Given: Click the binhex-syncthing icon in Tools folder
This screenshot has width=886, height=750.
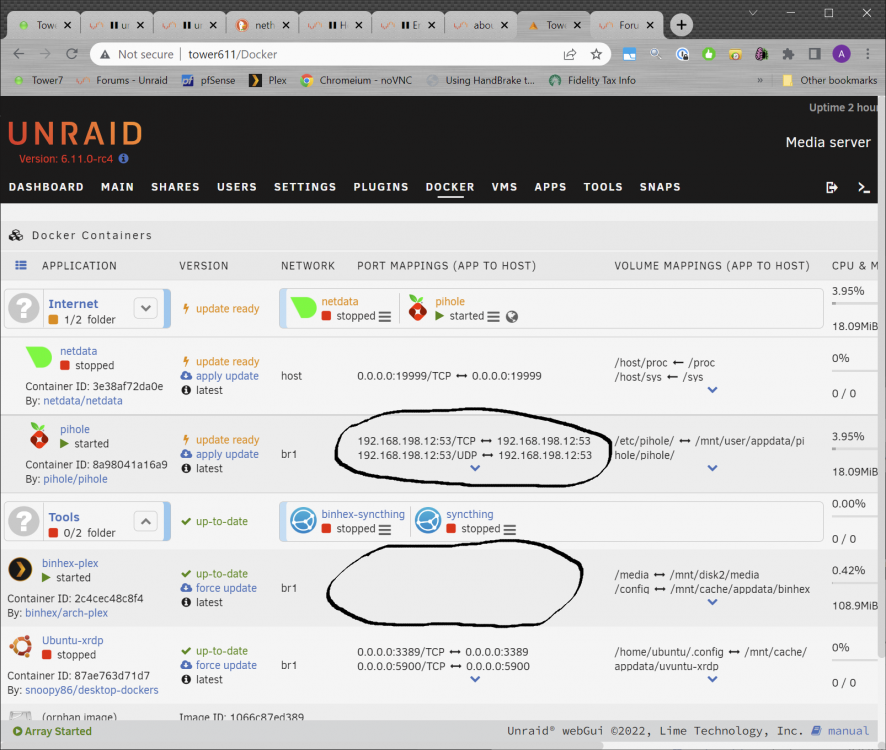Looking at the screenshot, I should (x=303, y=520).
